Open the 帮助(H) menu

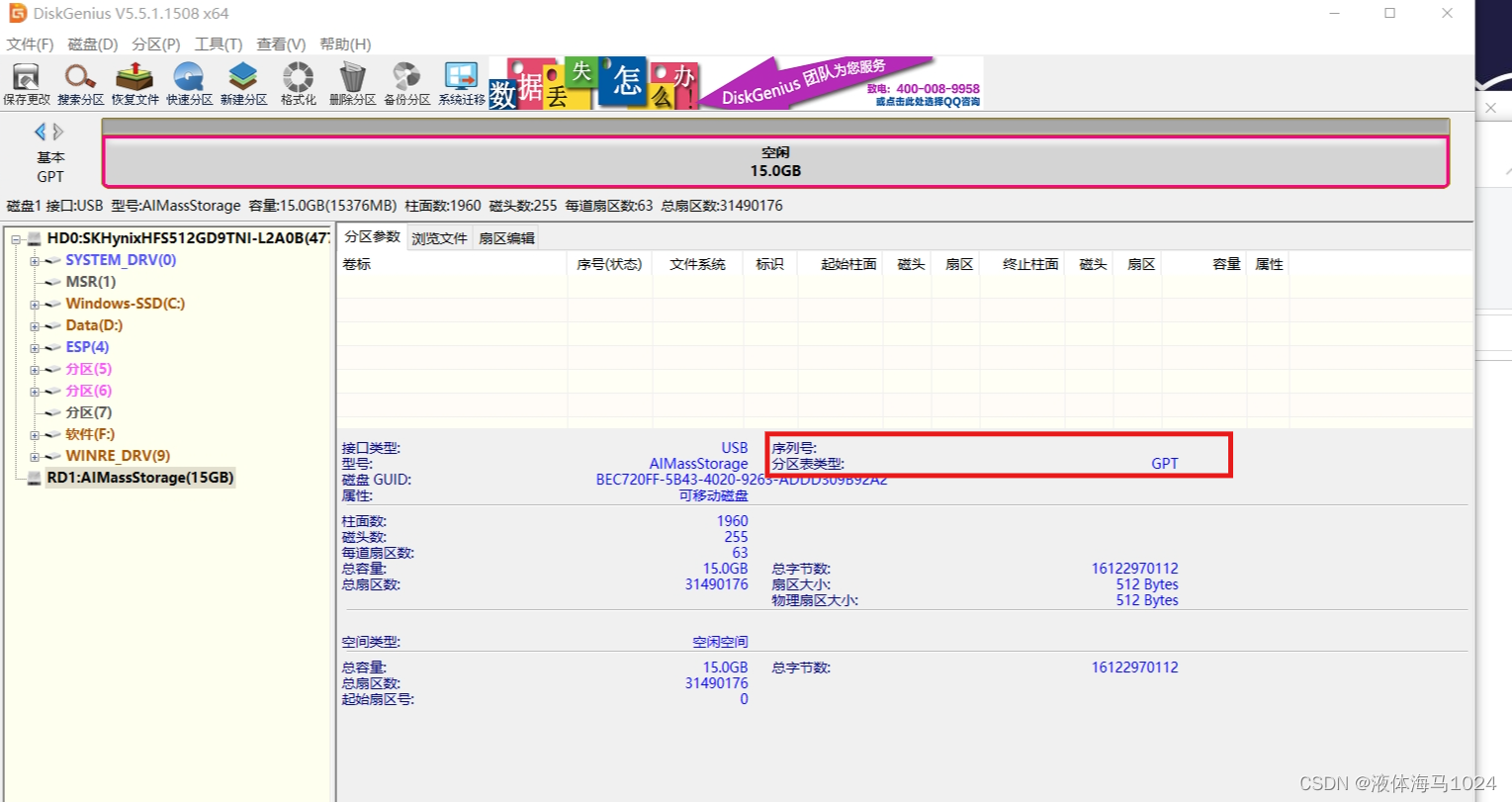click(x=345, y=45)
